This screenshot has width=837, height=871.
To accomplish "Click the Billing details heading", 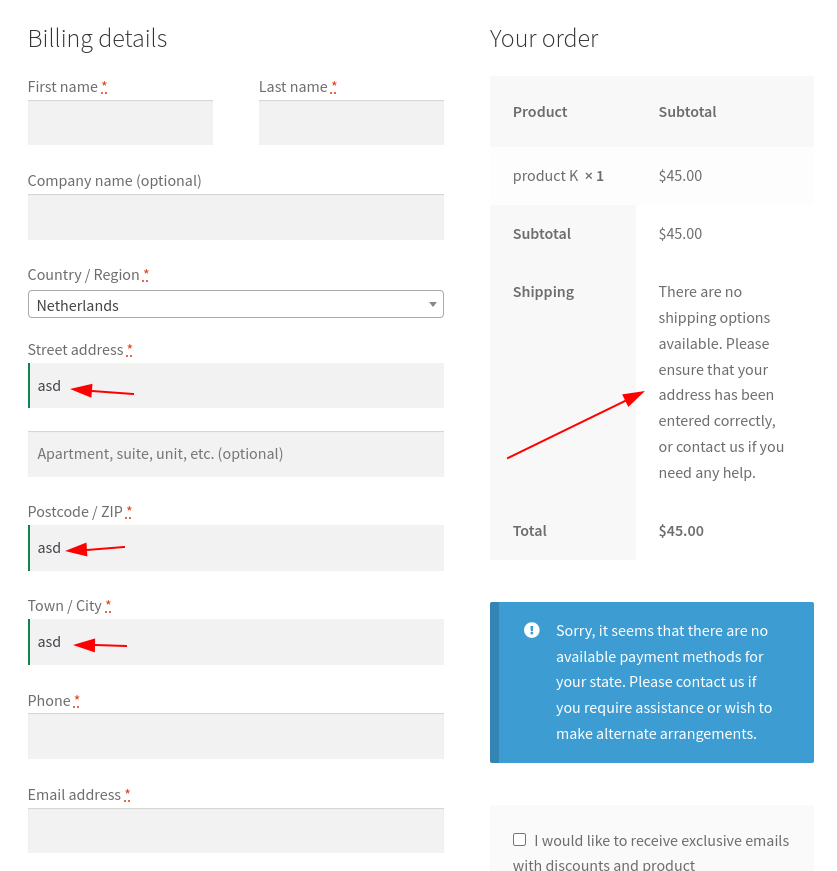I will (x=97, y=39).
